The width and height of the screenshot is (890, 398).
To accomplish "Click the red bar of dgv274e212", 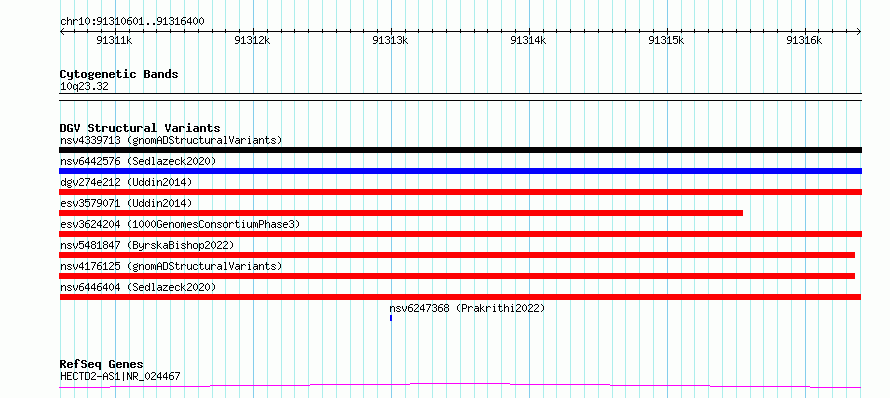I will 460,192.
